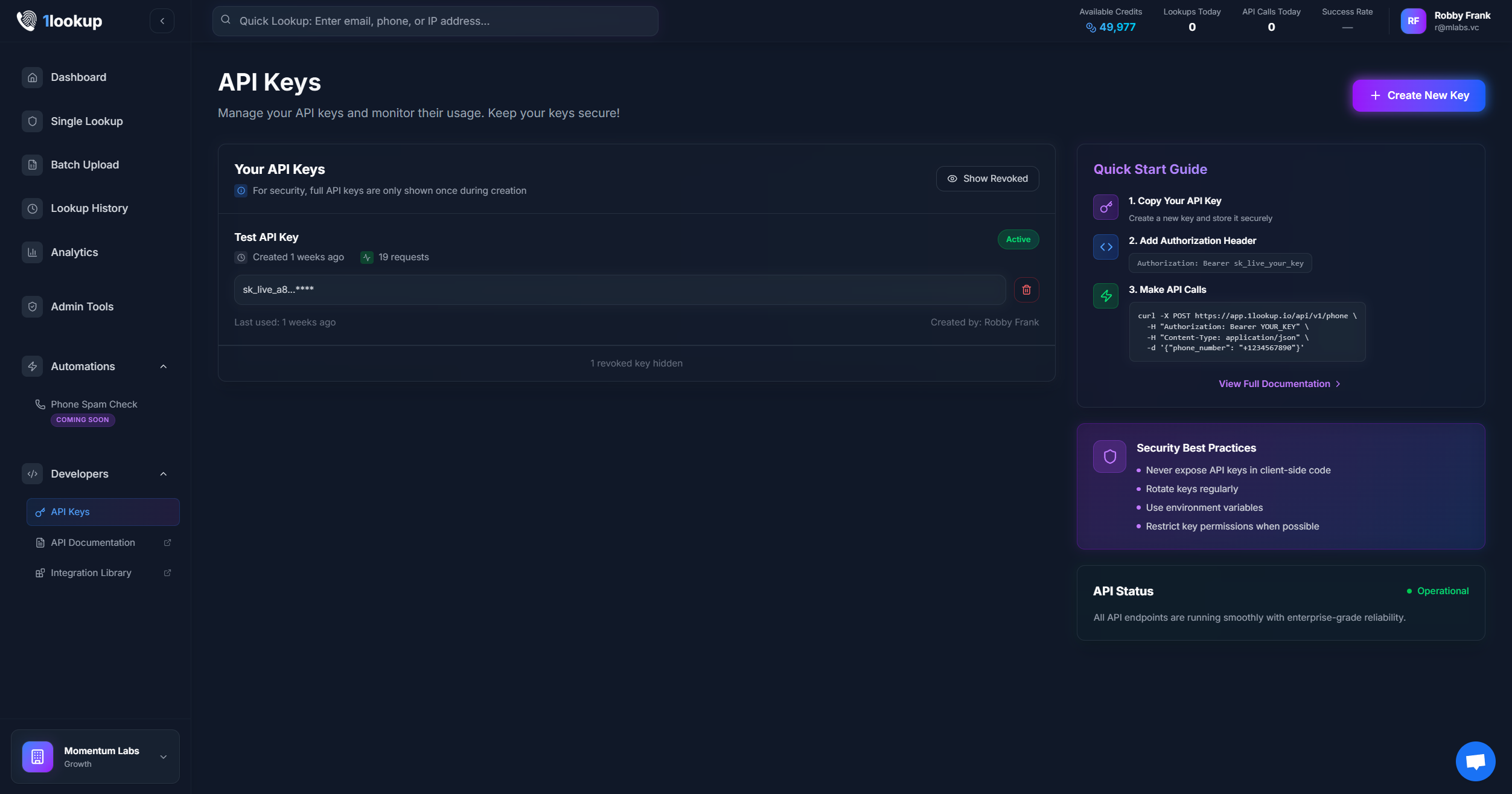
Task: Click the Dashboard home icon
Action: coord(33,77)
